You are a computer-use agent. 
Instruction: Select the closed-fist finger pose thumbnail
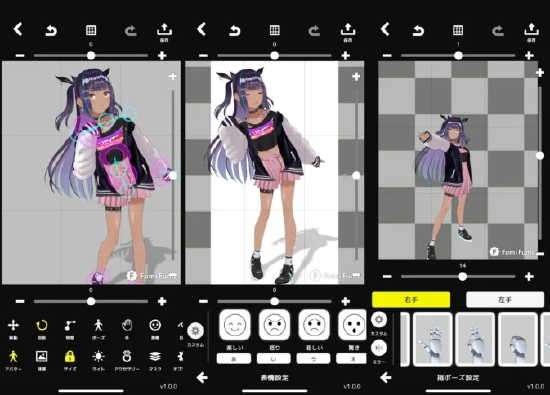518,340
